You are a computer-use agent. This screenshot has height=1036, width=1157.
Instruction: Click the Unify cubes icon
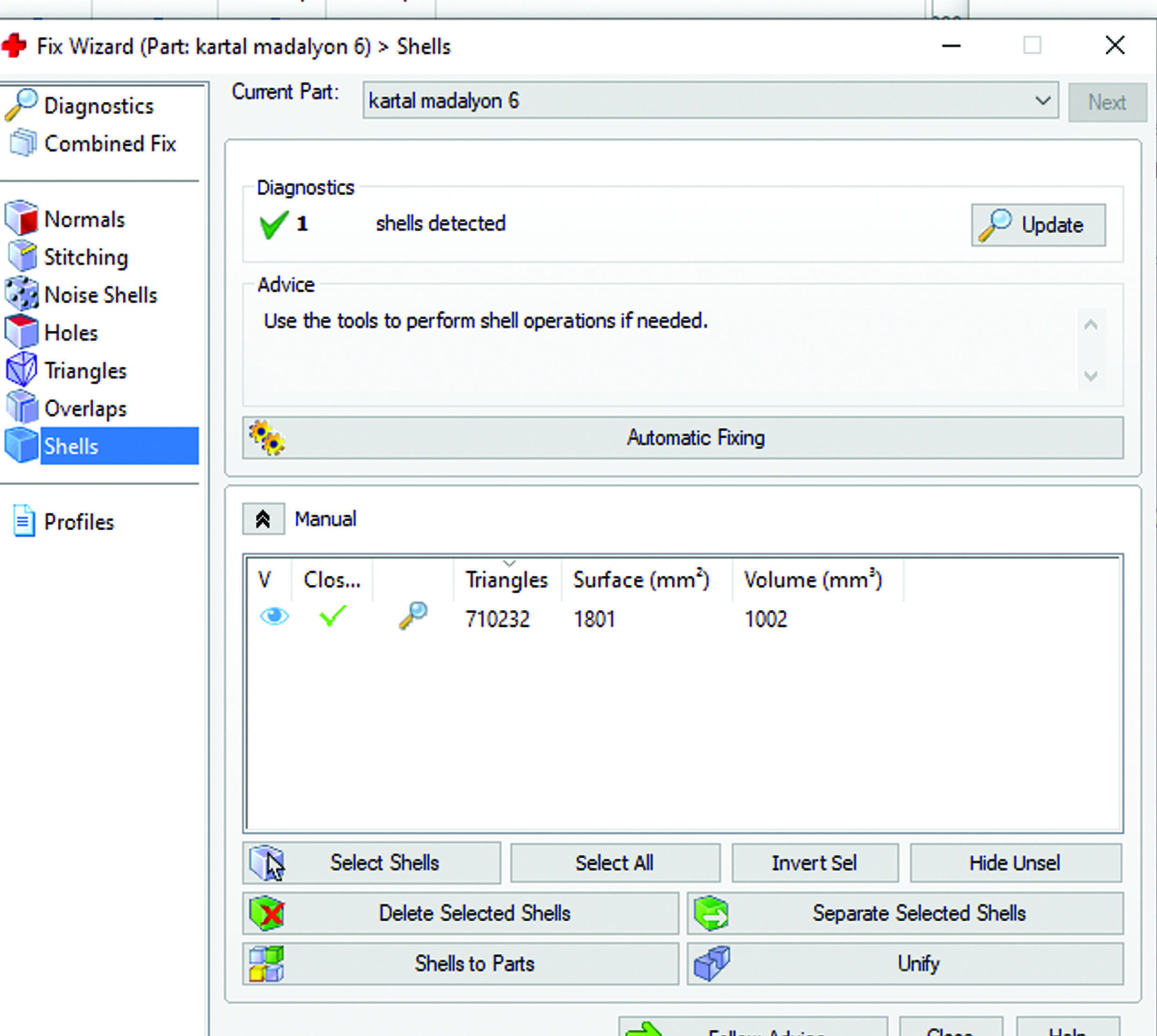[711, 963]
